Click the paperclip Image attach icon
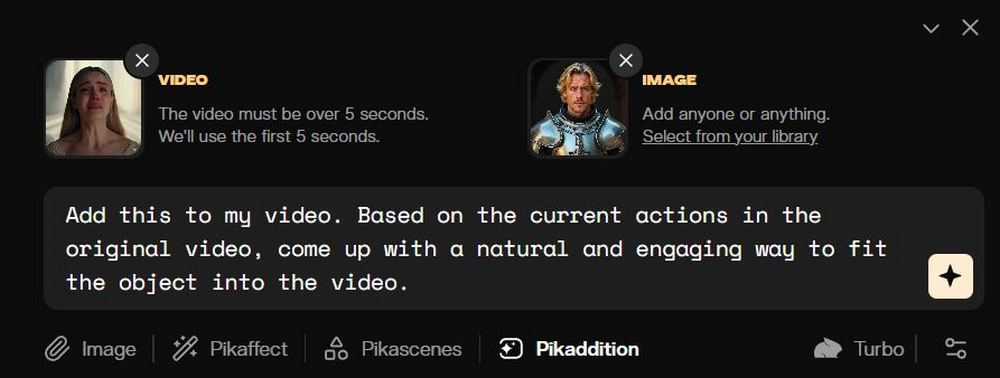The image size is (1000, 378). 57,349
